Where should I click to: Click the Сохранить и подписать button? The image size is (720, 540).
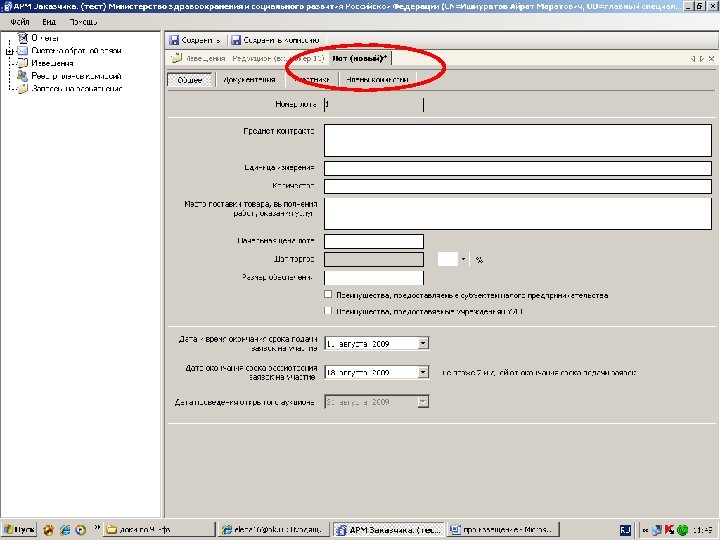pos(275,40)
